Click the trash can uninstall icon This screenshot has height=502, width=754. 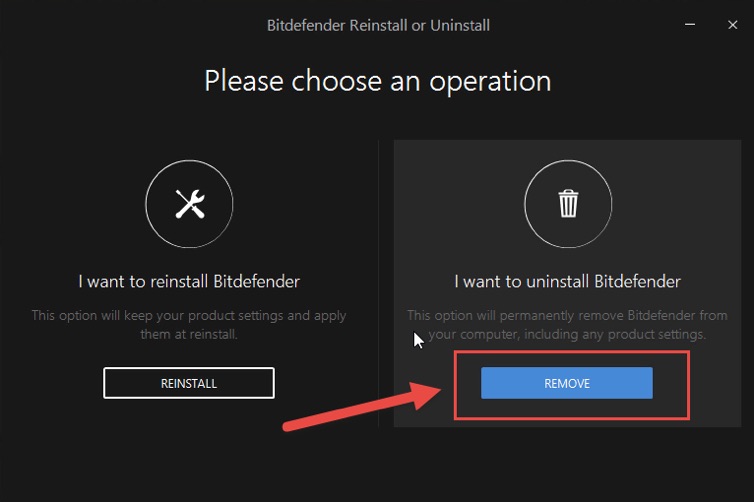[x=568, y=204]
